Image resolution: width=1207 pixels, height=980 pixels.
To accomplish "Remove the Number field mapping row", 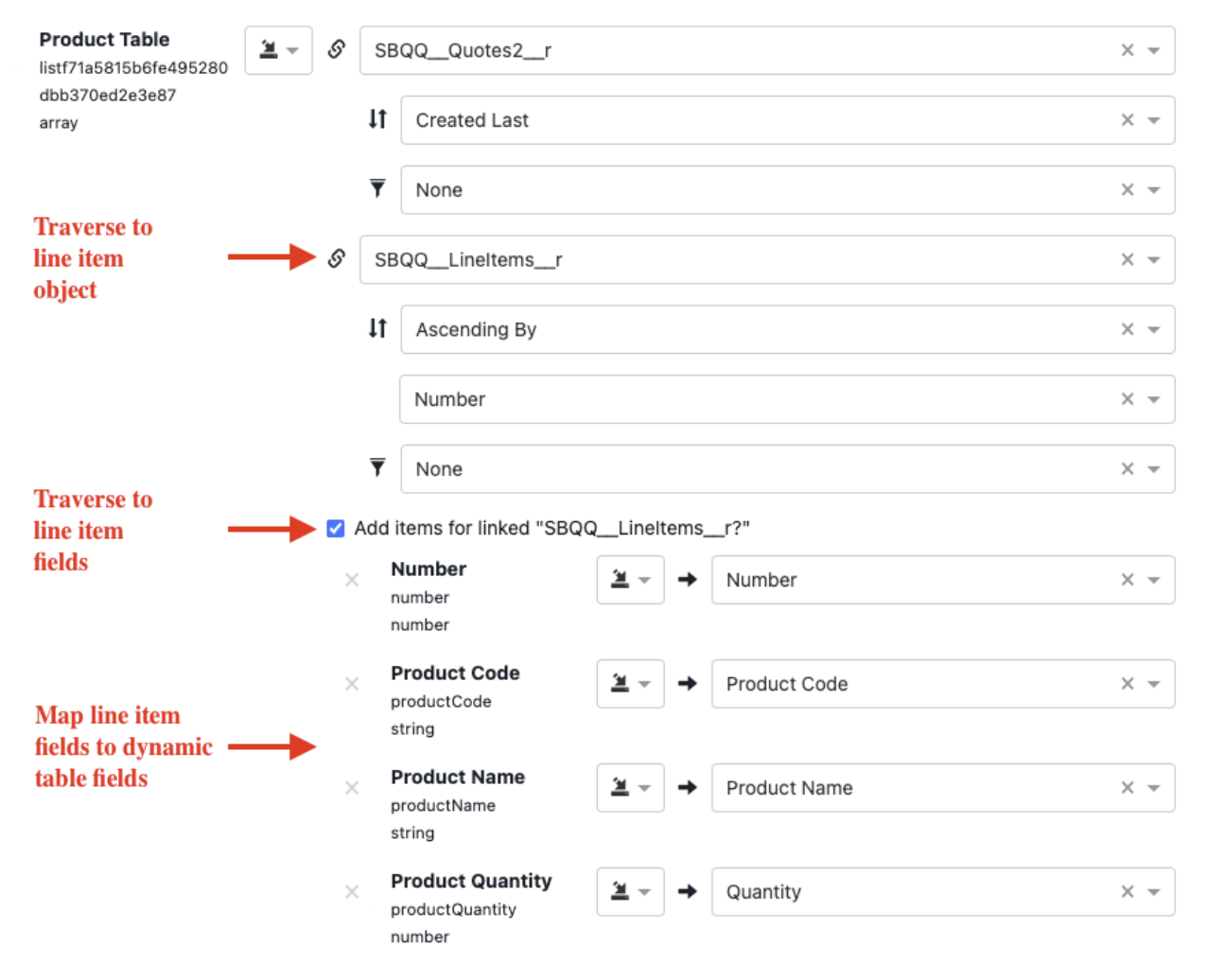I will click(352, 580).
